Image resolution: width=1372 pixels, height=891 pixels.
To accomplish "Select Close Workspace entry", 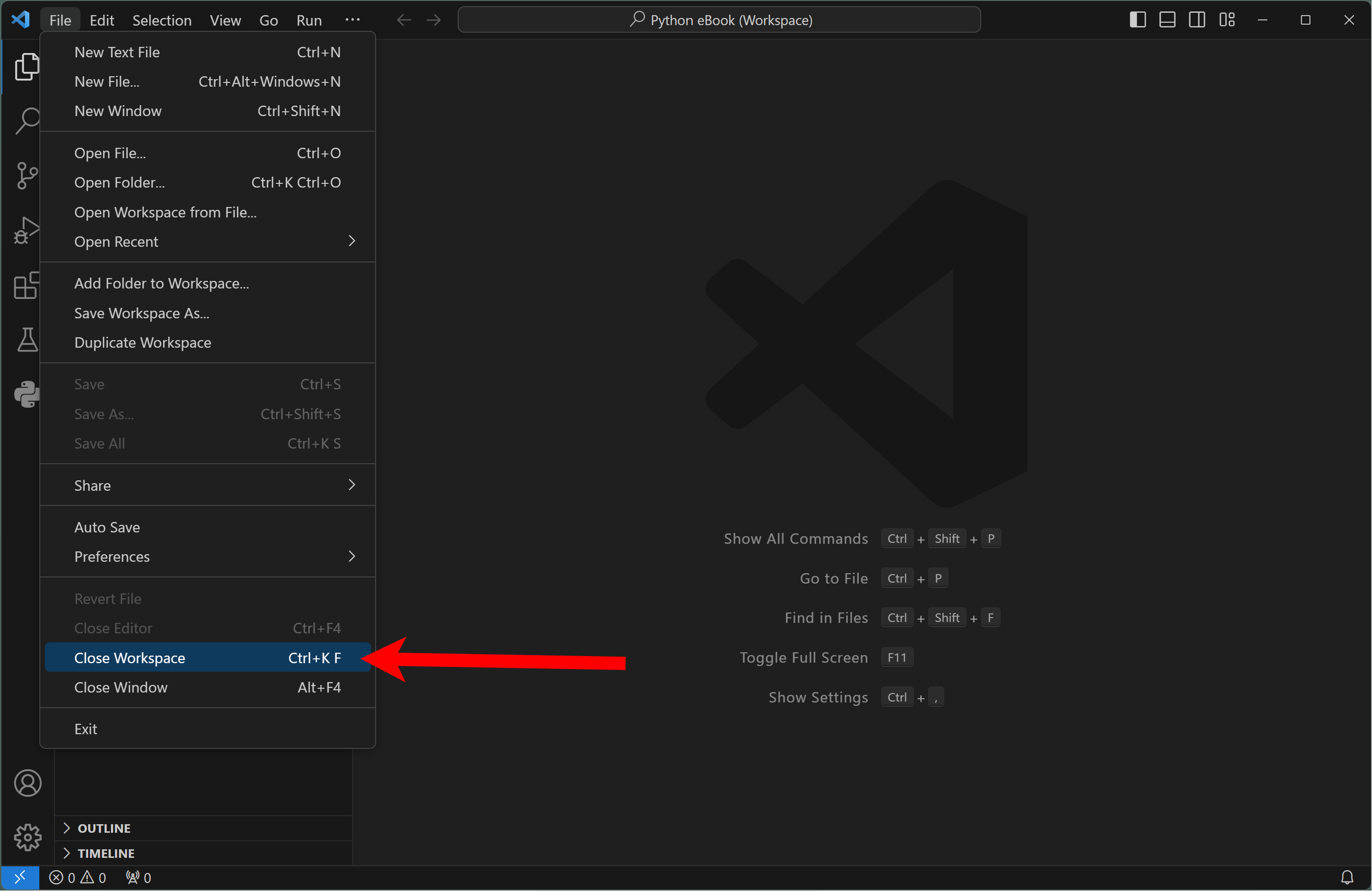I will 208,657.
